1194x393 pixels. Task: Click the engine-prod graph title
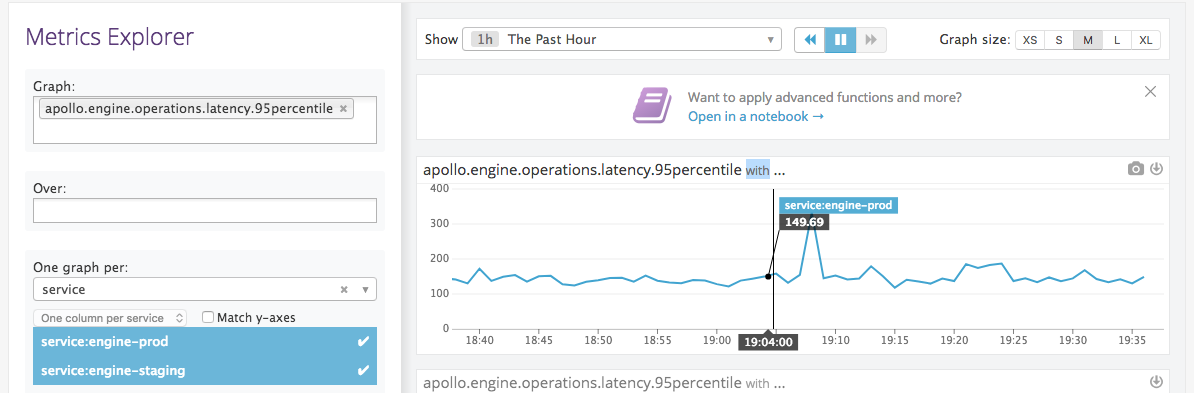604,171
